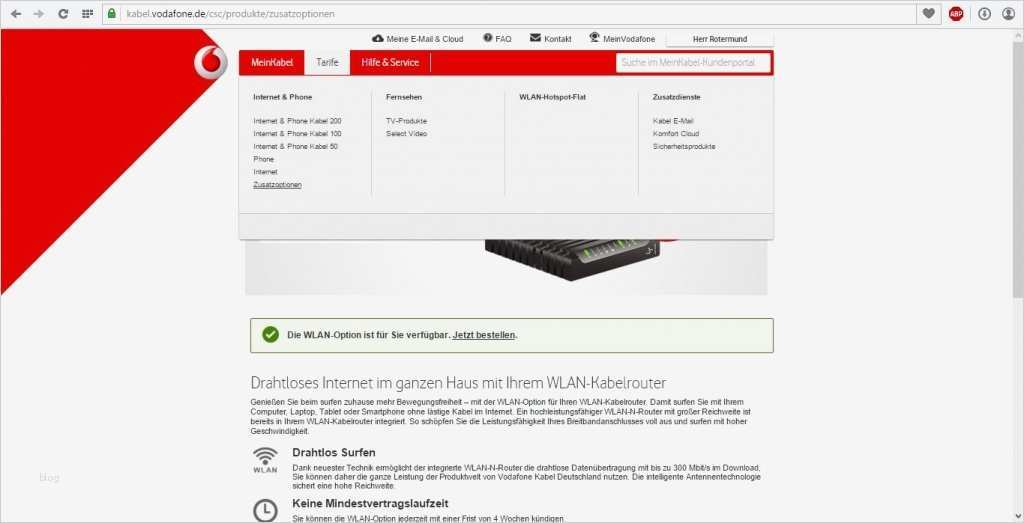Open Internet & Phone Kabel 50

(295, 146)
